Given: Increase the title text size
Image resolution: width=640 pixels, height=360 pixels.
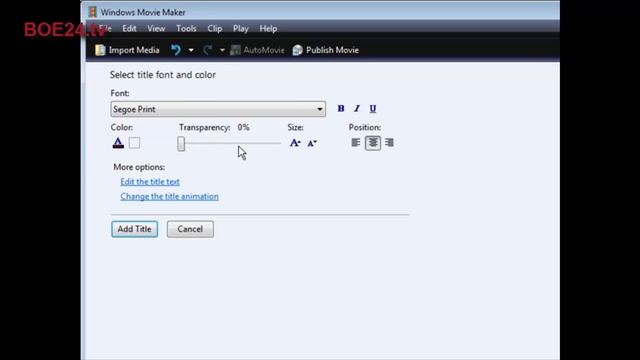Looking at the screenshot, I should [x=295, y=143].
